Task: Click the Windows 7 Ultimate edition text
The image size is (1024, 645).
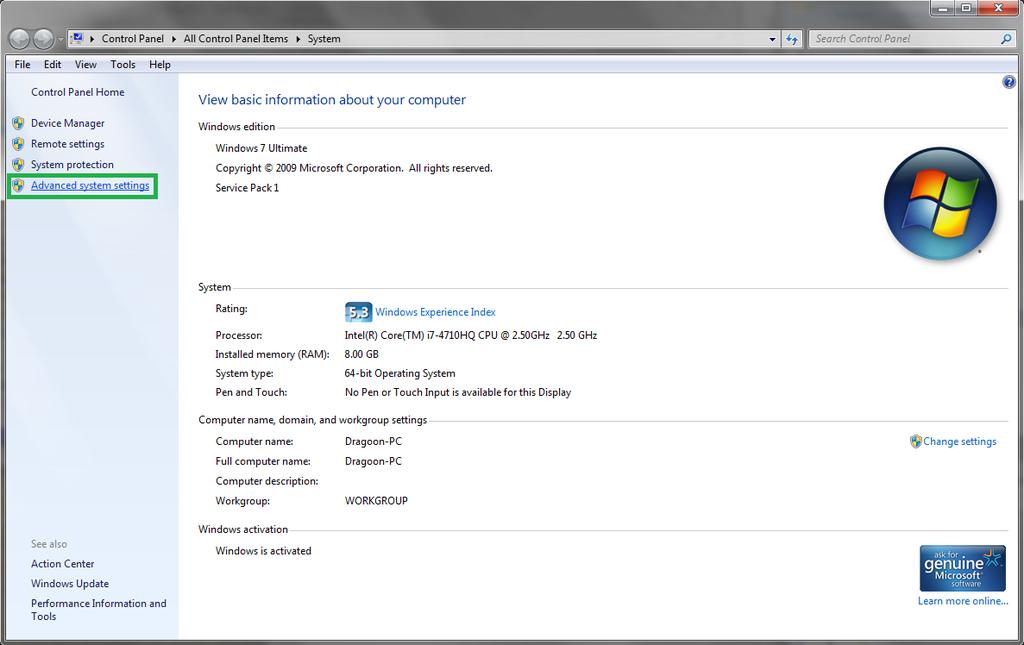Action: pyautogui.click(x=261, y=148)
